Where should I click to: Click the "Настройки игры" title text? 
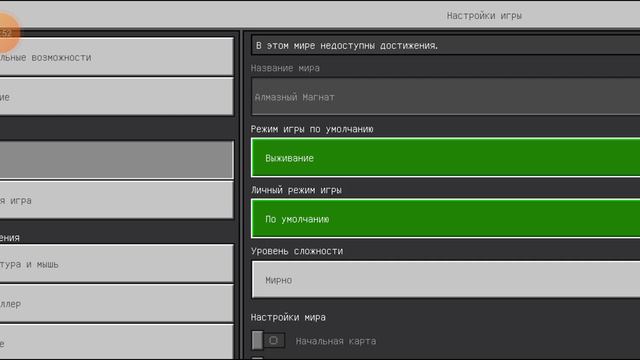484,16
